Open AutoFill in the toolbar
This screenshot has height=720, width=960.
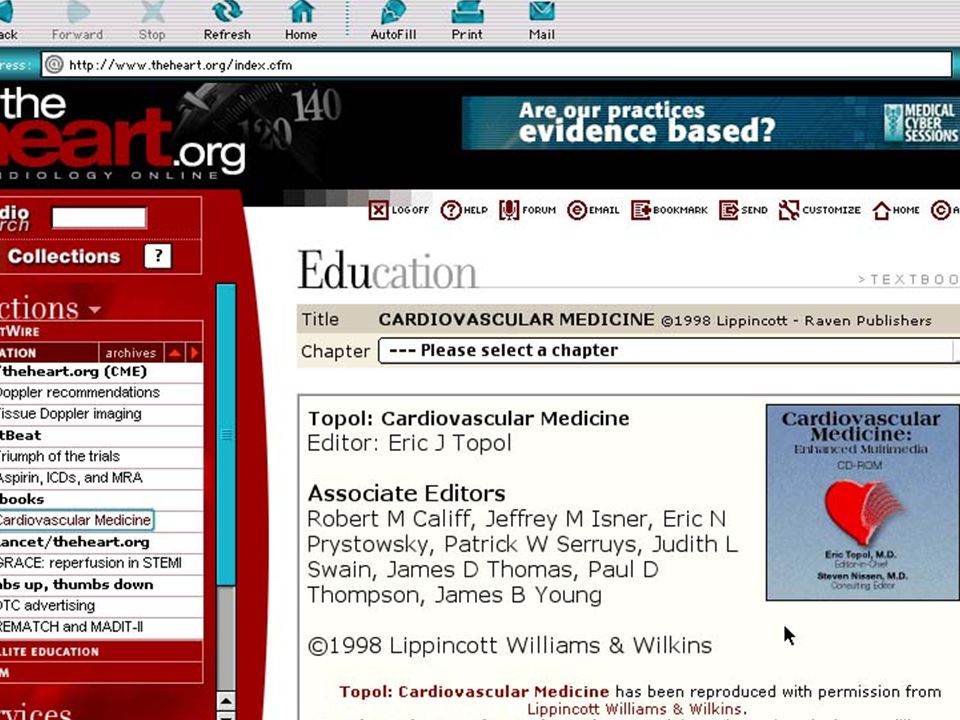[393, 21]
